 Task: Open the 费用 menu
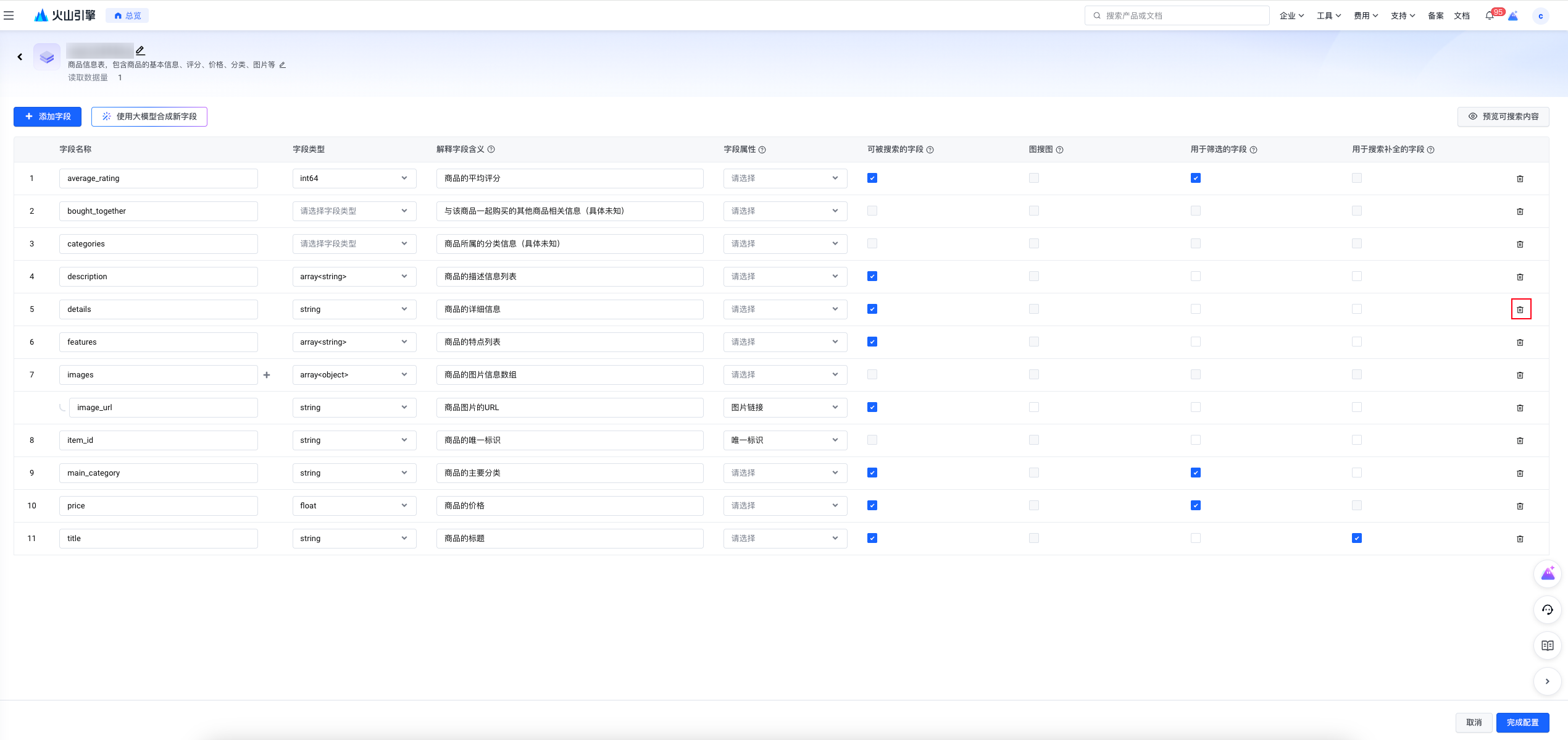pos(1366,16)
